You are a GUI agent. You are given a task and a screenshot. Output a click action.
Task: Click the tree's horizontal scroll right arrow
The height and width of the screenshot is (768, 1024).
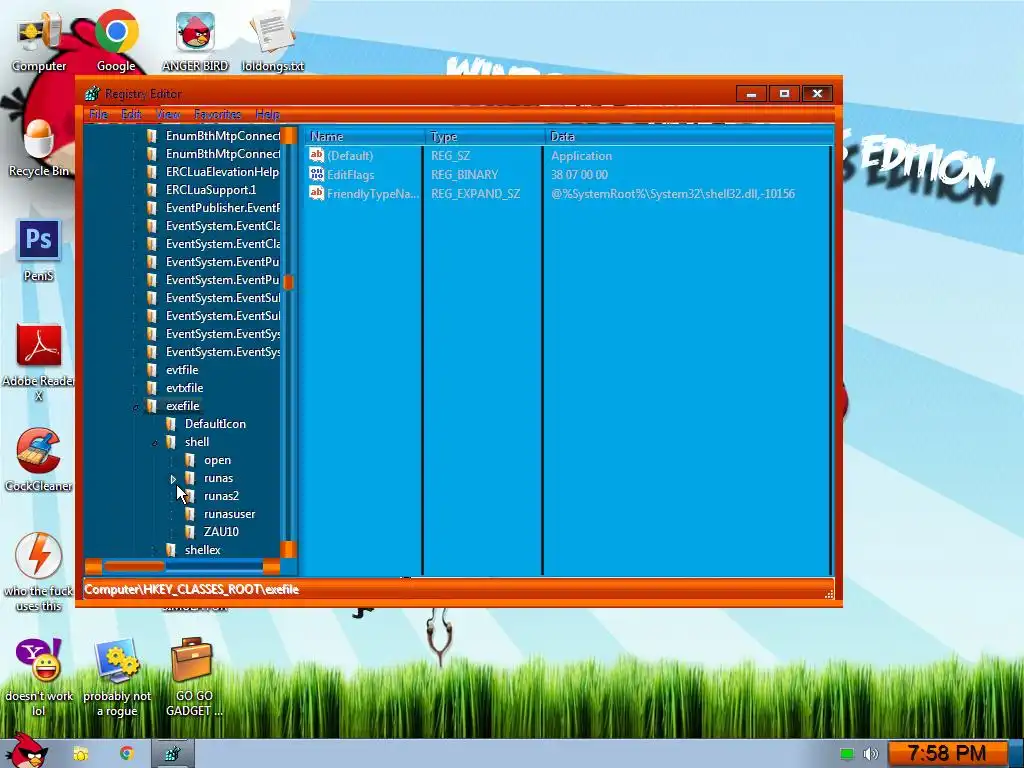(272, 566)
